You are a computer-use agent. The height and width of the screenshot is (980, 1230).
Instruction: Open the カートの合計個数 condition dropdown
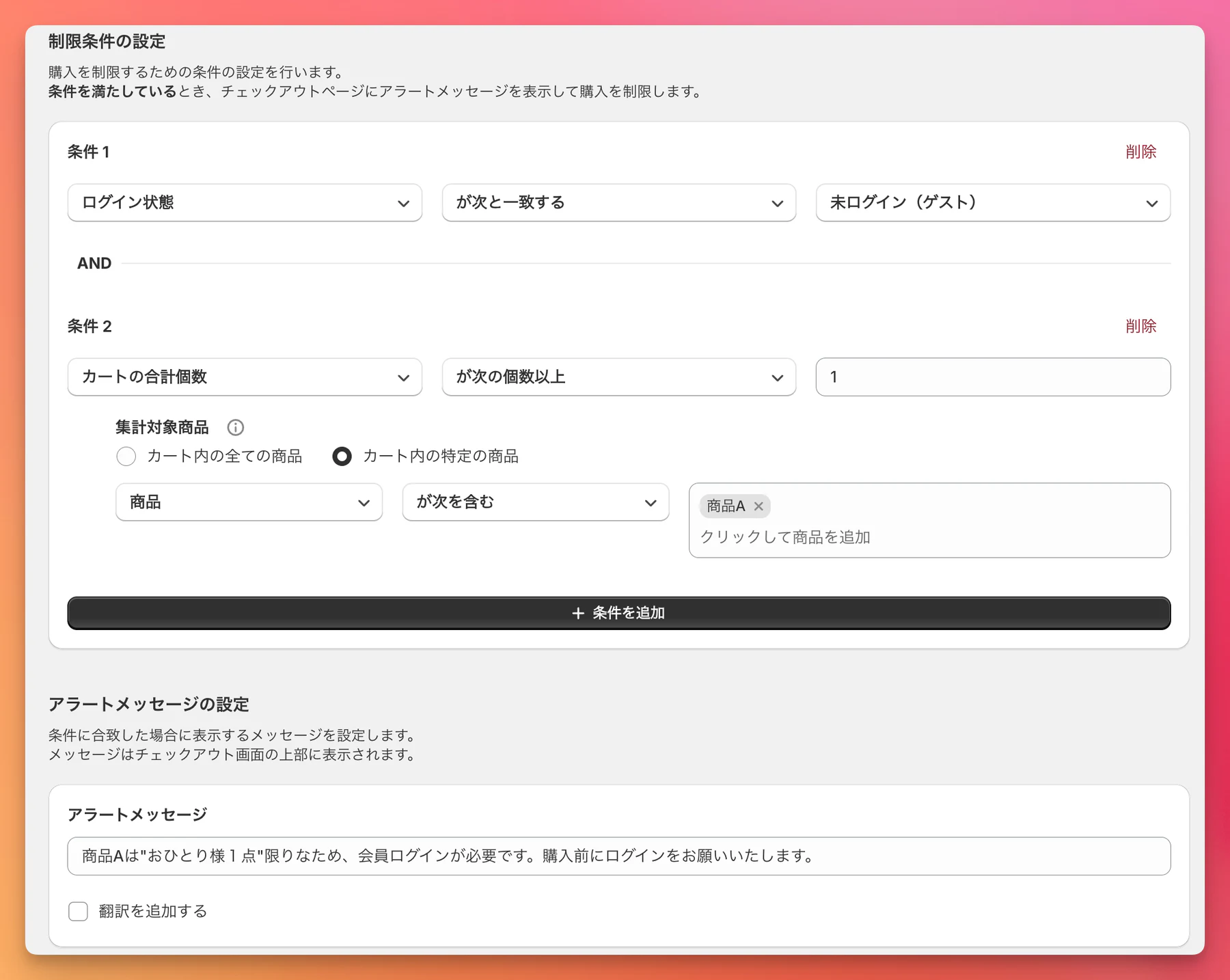pos(245,377)
